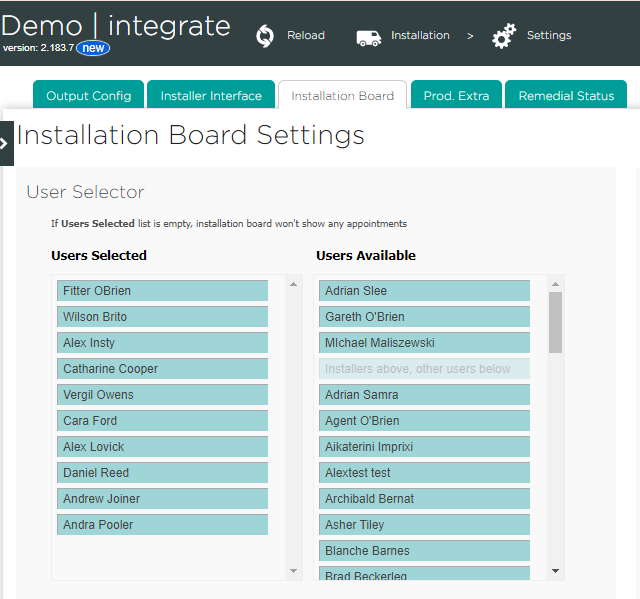The height and width of the screenshot is (599, 640).
Task: Select Adrian Slee in Users Available
Action: (x=424, y=291)
